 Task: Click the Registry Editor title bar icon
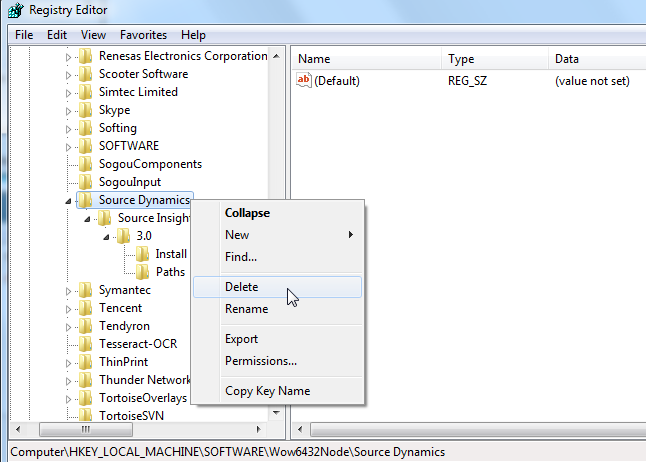16,10
